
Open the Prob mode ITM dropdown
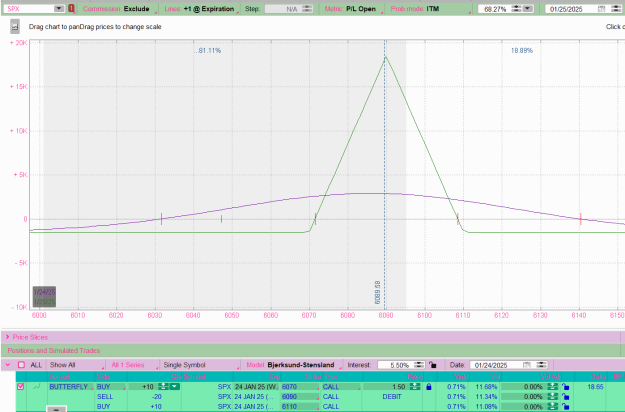click(x=428, y=9)
